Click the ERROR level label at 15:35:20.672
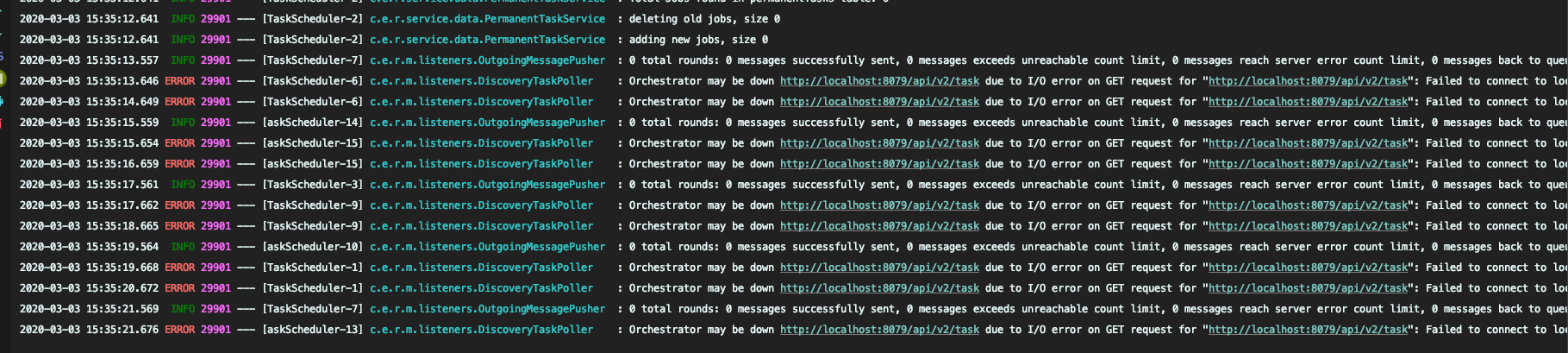Viewport: 1568px width, 353px height. (180, 288)
